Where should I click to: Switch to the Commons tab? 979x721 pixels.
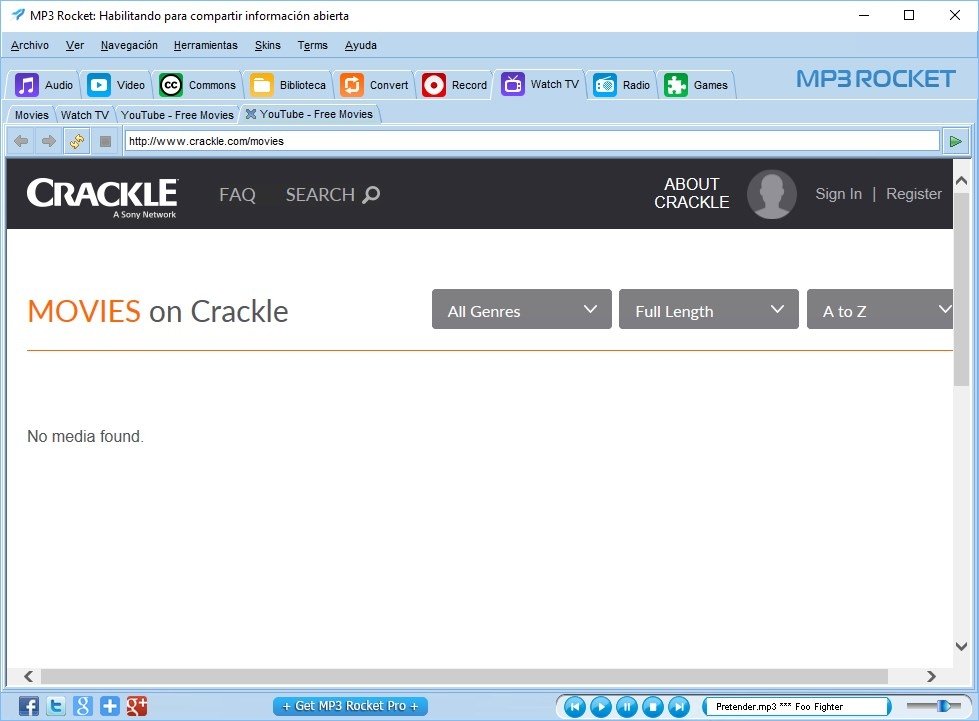point(197,85)
